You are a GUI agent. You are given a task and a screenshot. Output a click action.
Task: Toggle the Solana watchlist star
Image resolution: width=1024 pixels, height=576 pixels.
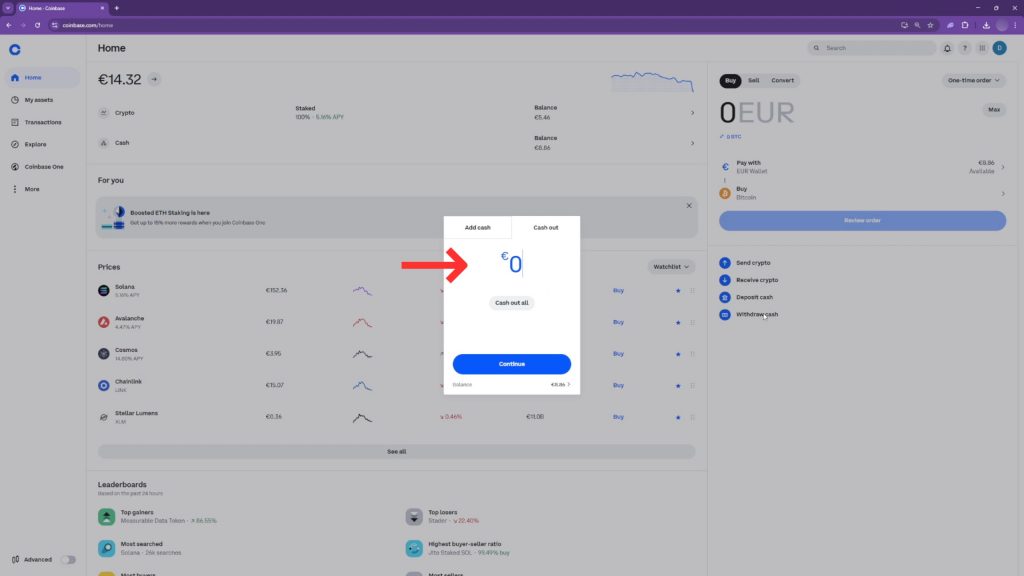point(678,291)
